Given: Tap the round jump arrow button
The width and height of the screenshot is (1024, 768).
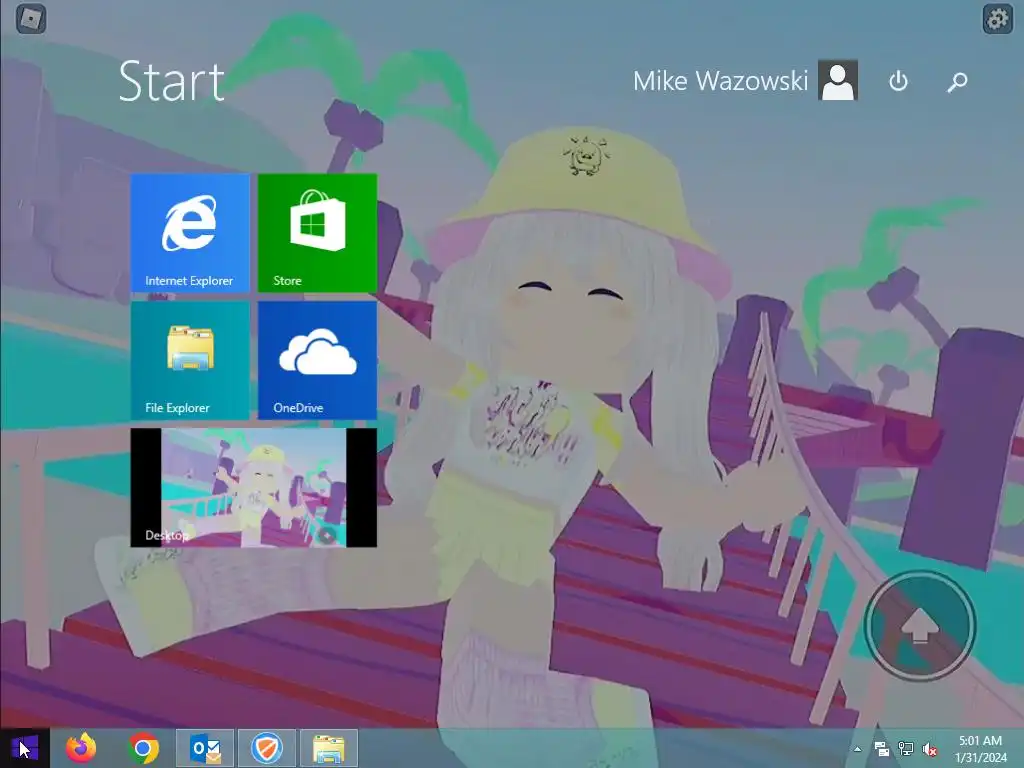Looking at the screenshot, I should [x=920, y=626].
